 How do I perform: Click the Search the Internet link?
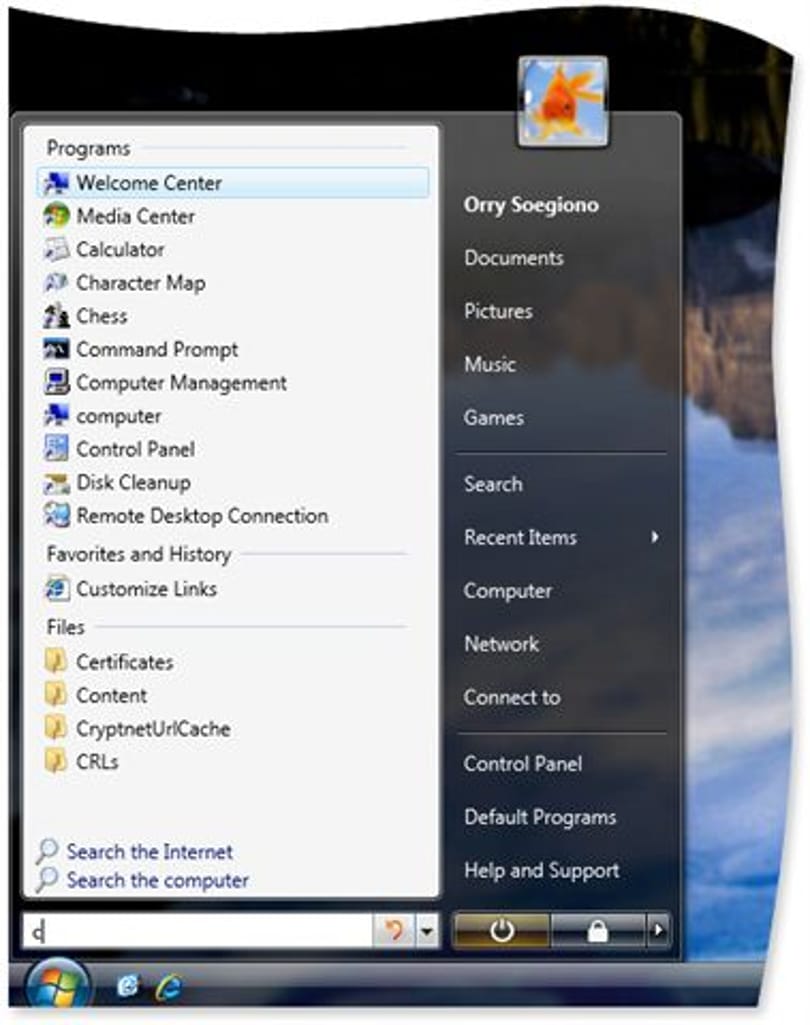pos(150,852)
